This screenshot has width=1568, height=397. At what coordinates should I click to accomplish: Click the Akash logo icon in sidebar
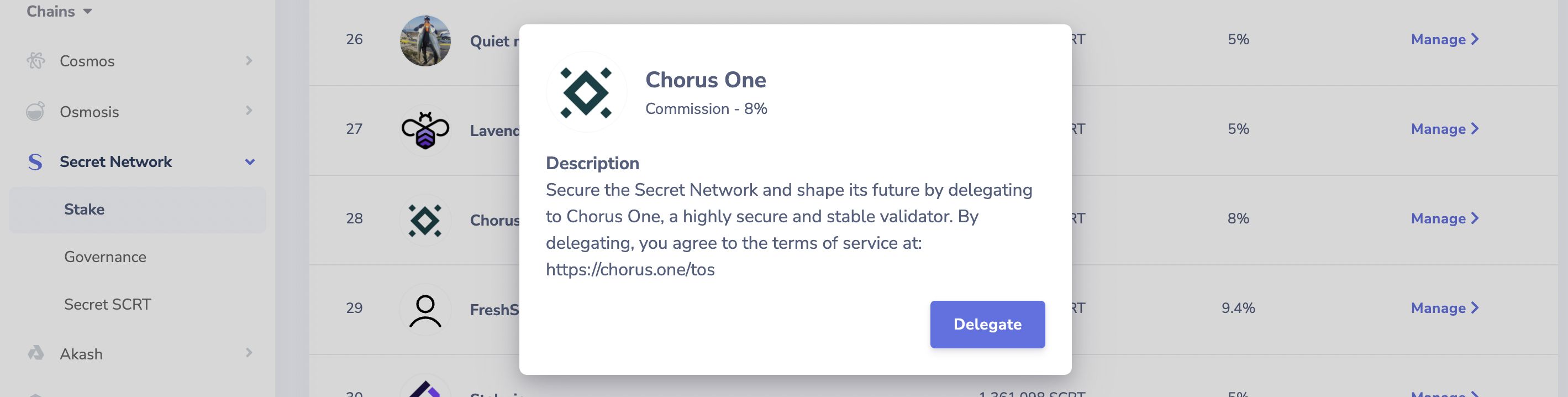[36, 353]
